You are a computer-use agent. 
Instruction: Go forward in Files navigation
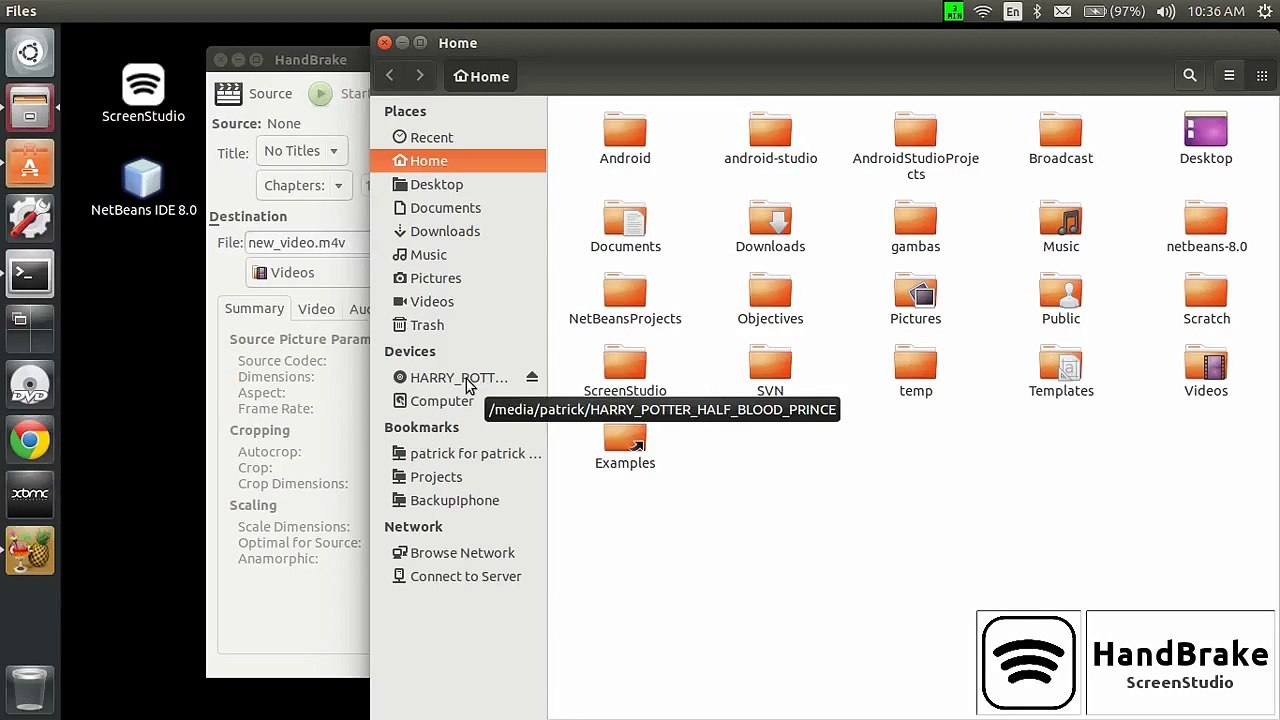click(420, 76)
